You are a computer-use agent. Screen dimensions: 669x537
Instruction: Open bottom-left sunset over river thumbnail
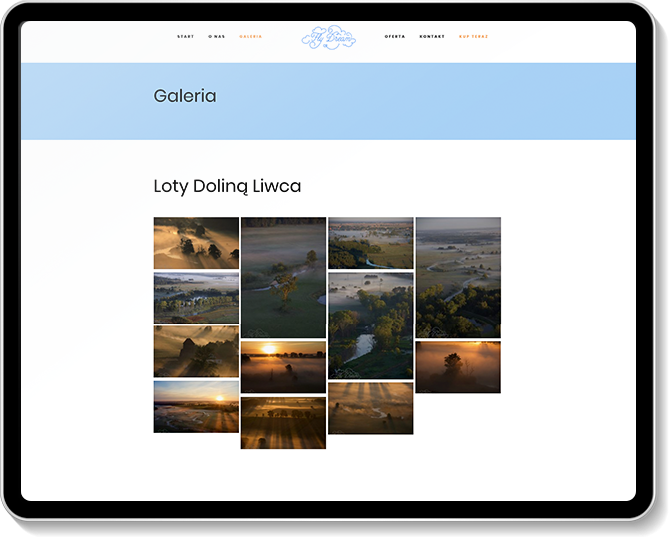coord(196,406)
